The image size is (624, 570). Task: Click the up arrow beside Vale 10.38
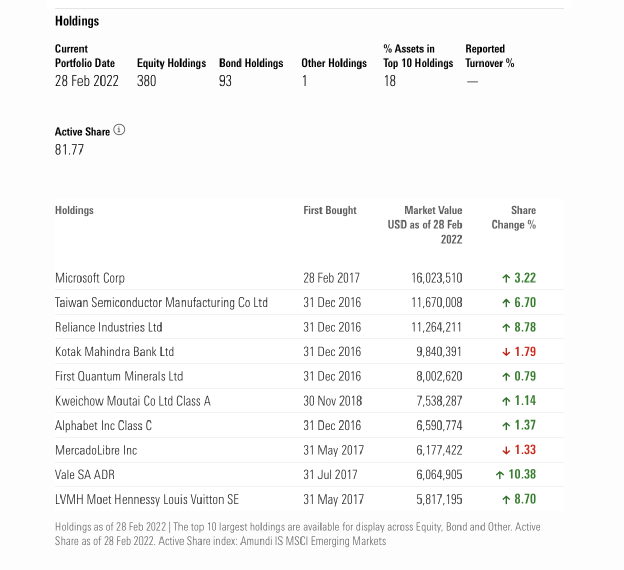500,475
